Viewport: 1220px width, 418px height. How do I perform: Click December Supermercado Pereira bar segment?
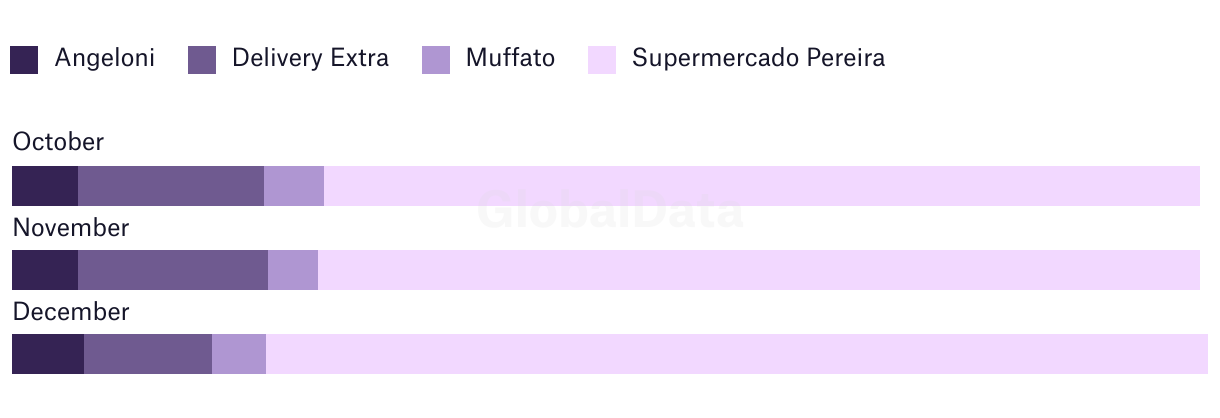point(737,354)
